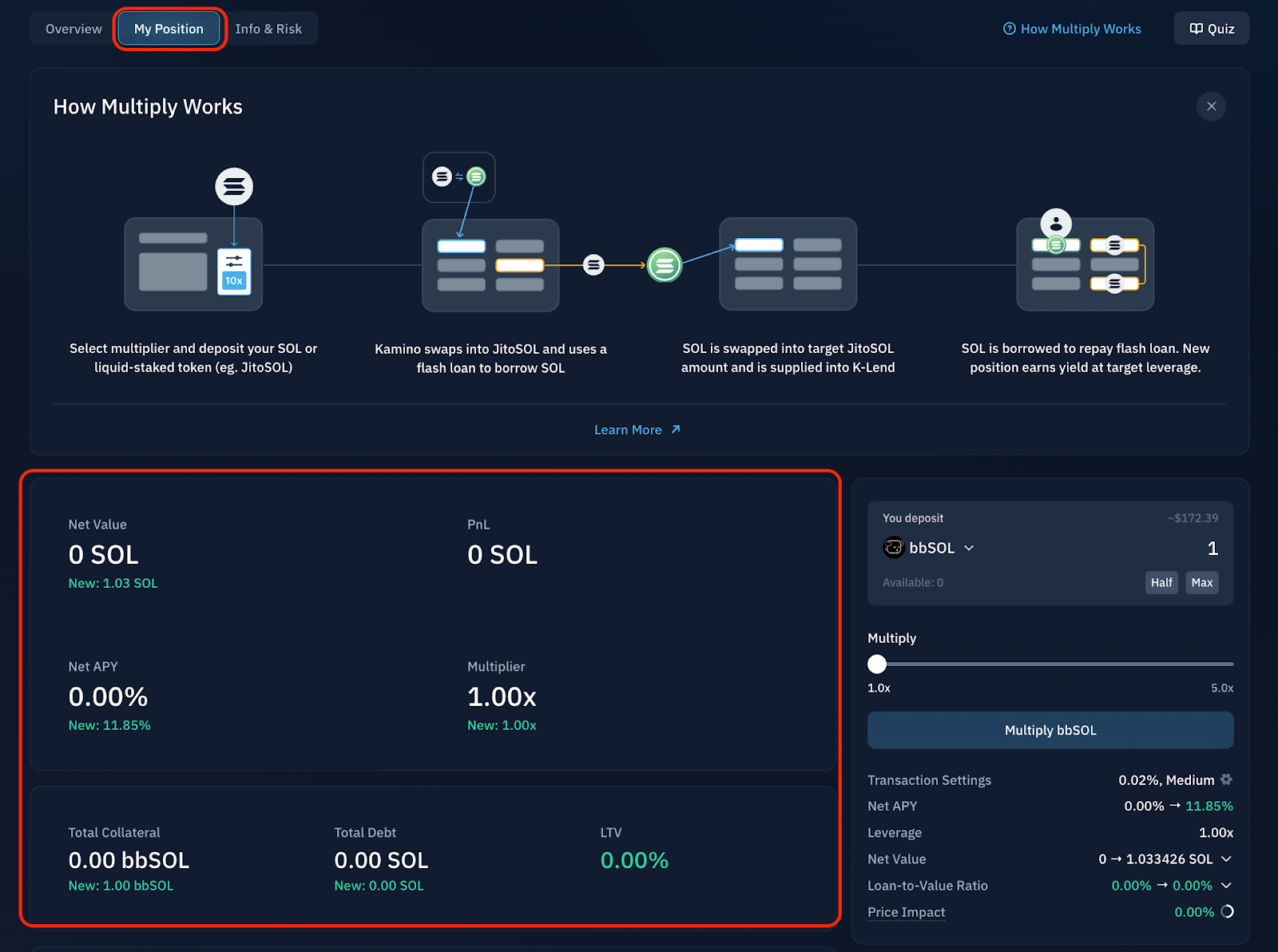Click the 5.0x slider maximum label
Viewport: 1278px width, 952px height.
pos(1222,688)
